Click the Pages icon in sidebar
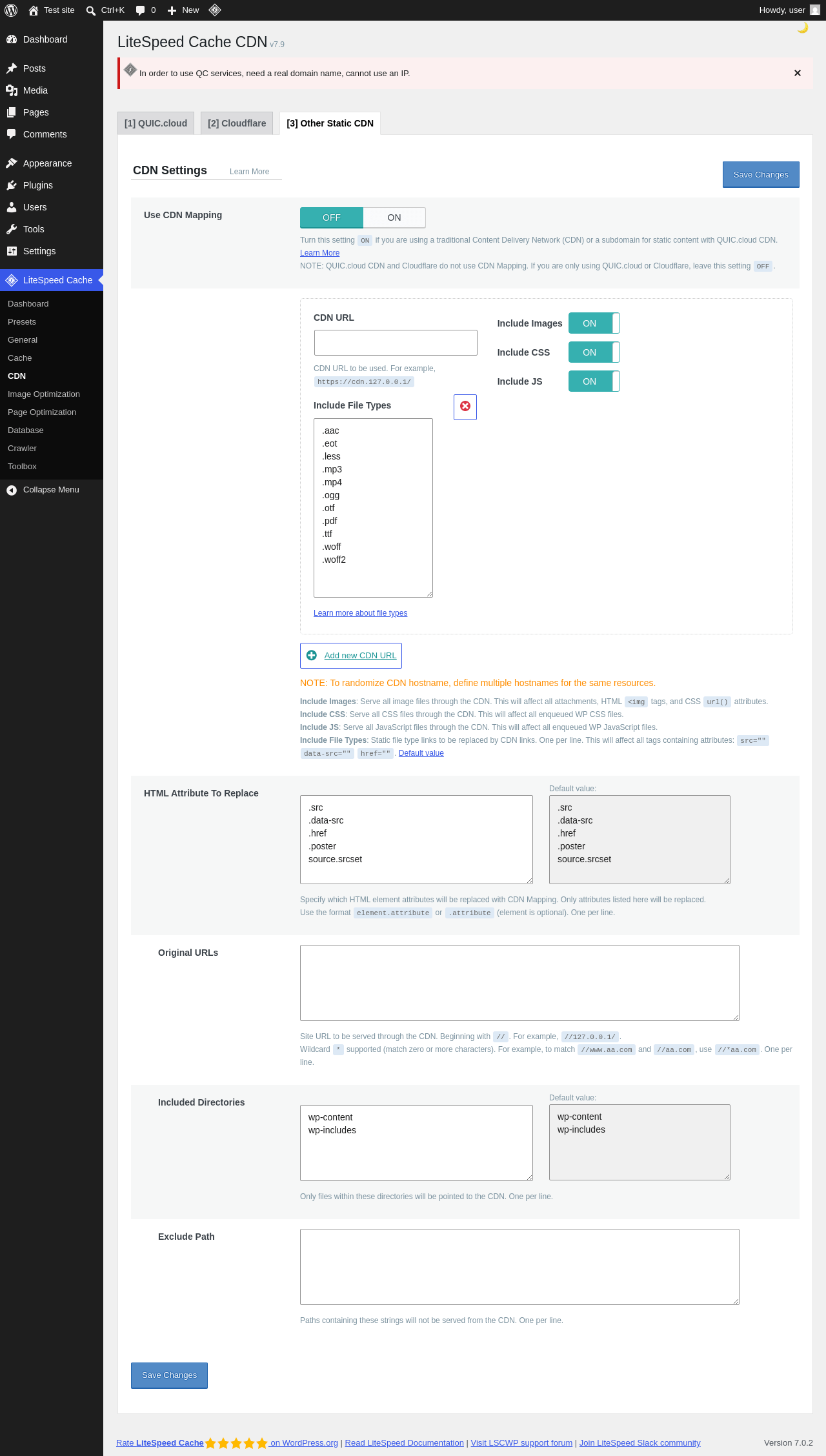Viewport: 826px width, 1456px height. (x=12, y=112)
